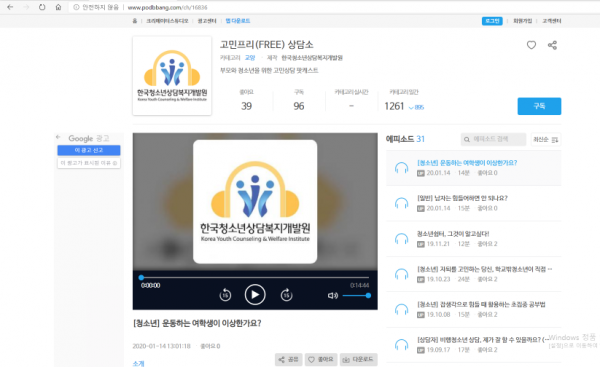Click headphone icon for the 19.10.08 episode
Screen dimensions: 600x367
coord(401,310)
